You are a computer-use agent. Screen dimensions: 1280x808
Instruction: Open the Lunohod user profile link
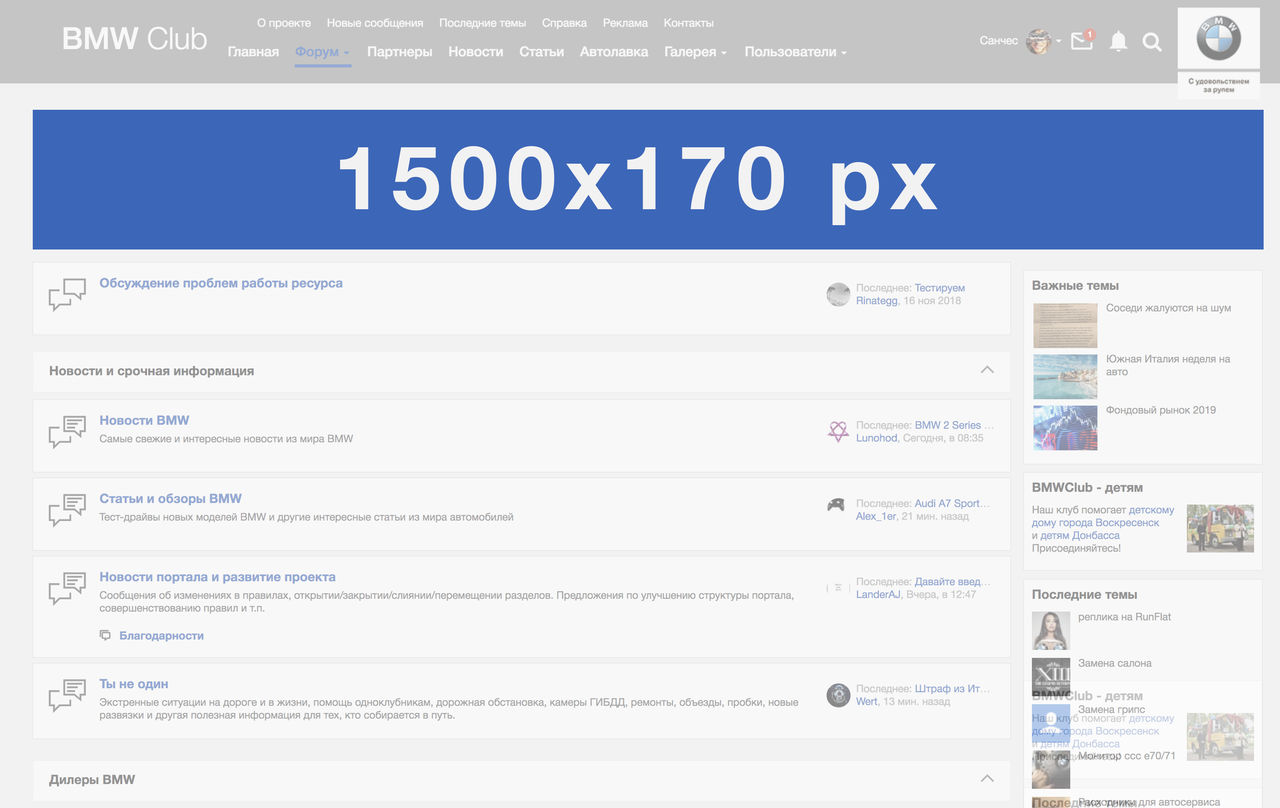point(877,438)
